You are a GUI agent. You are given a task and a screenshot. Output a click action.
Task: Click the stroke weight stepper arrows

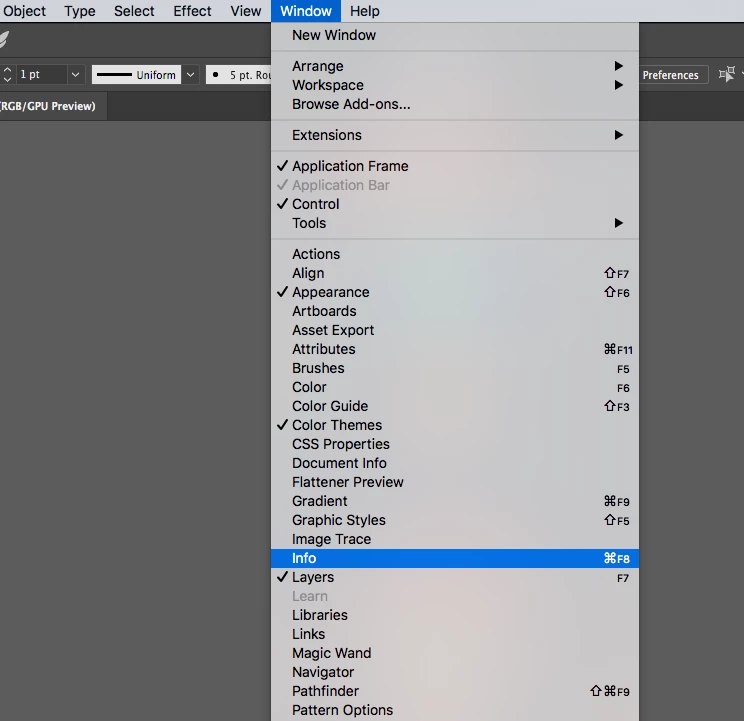point(7,74)
